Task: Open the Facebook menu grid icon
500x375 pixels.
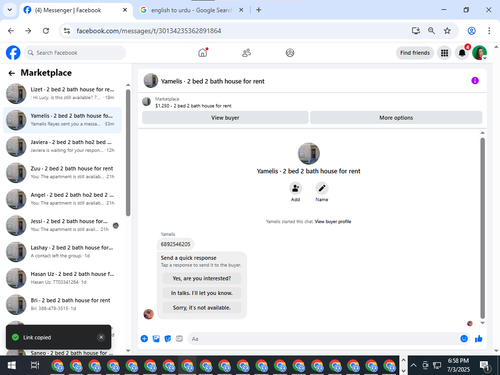Action: click(444, 53)
